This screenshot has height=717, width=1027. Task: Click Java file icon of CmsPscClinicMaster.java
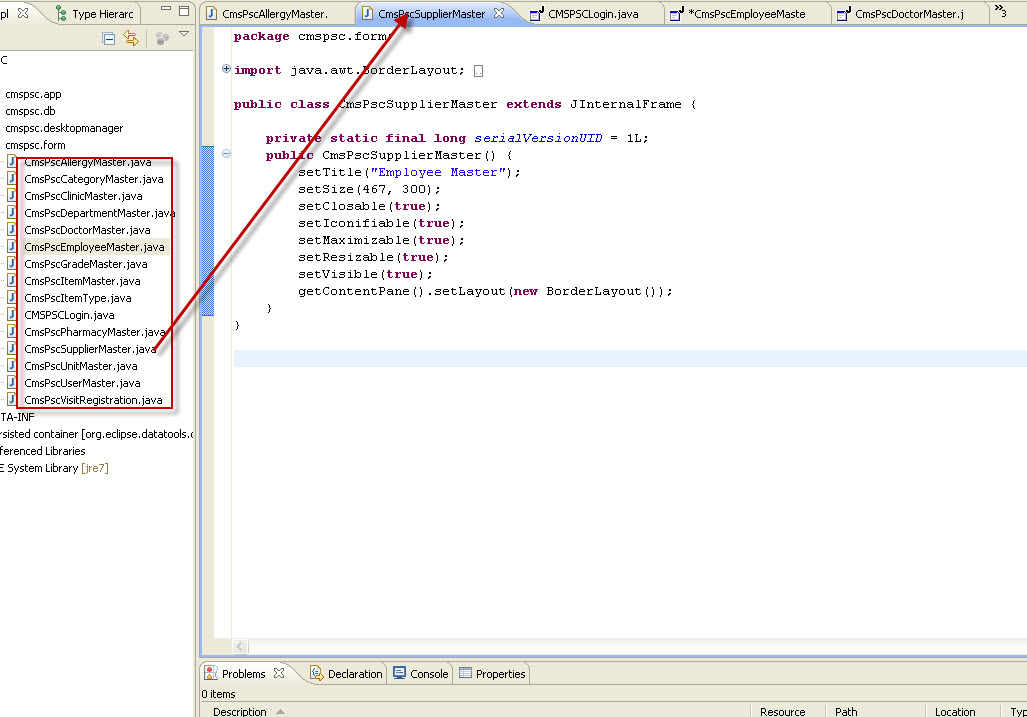(12, 196)
